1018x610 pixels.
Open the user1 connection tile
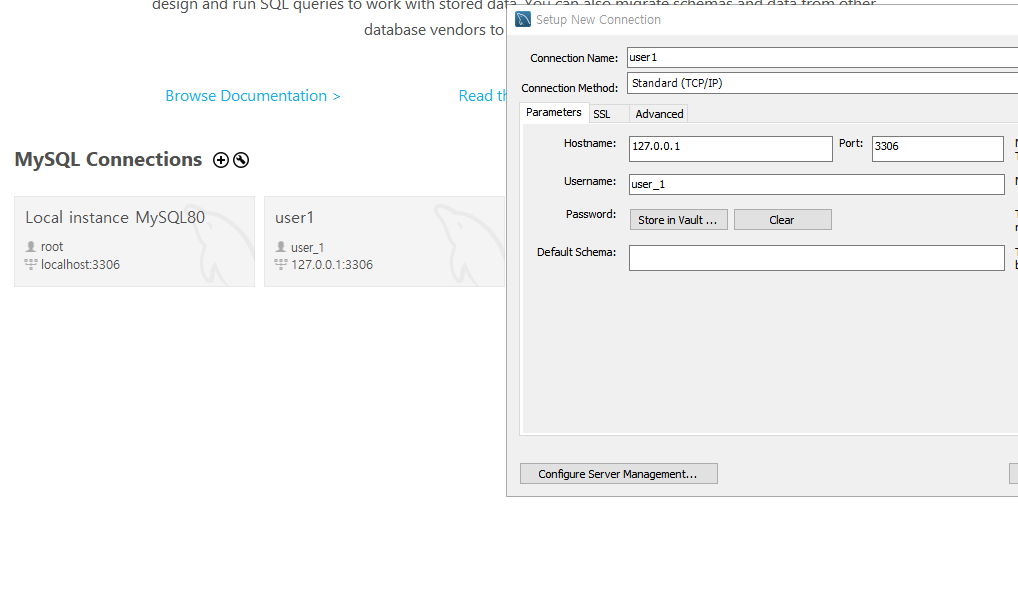pos(384,241)
